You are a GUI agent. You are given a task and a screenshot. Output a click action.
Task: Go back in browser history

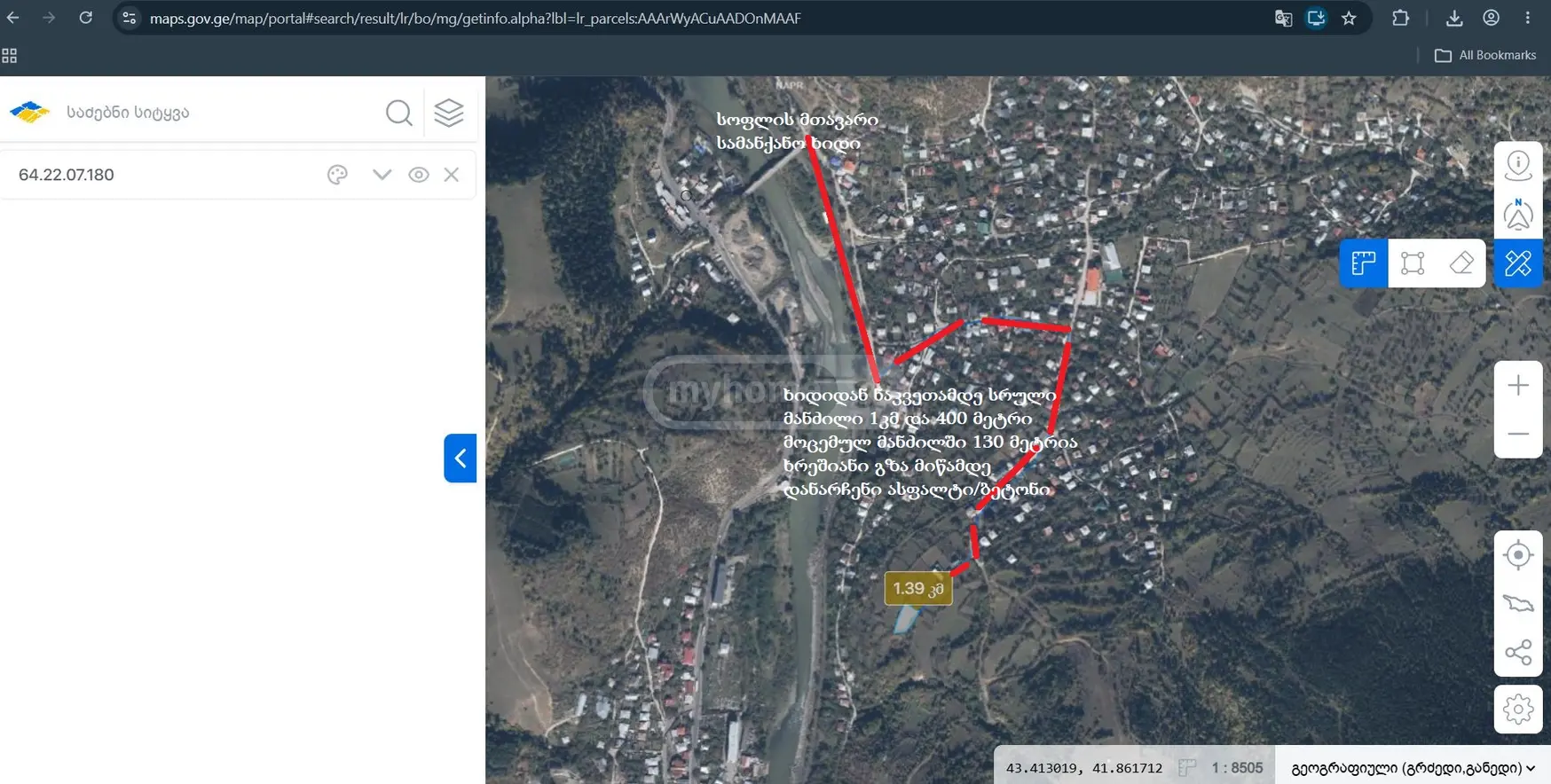tap(13, 18)
